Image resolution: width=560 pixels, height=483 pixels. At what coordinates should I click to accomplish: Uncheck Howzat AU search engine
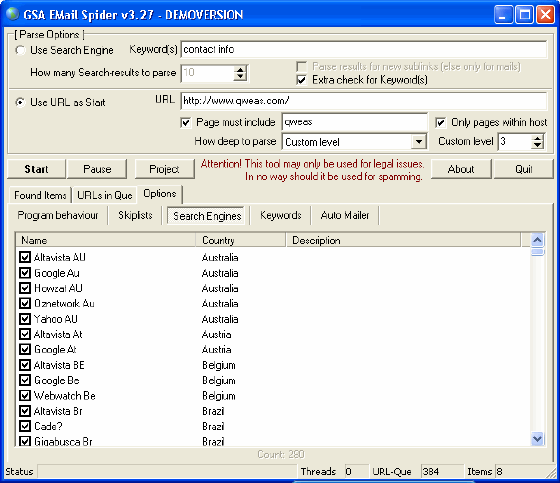click(x=25, y=288)
